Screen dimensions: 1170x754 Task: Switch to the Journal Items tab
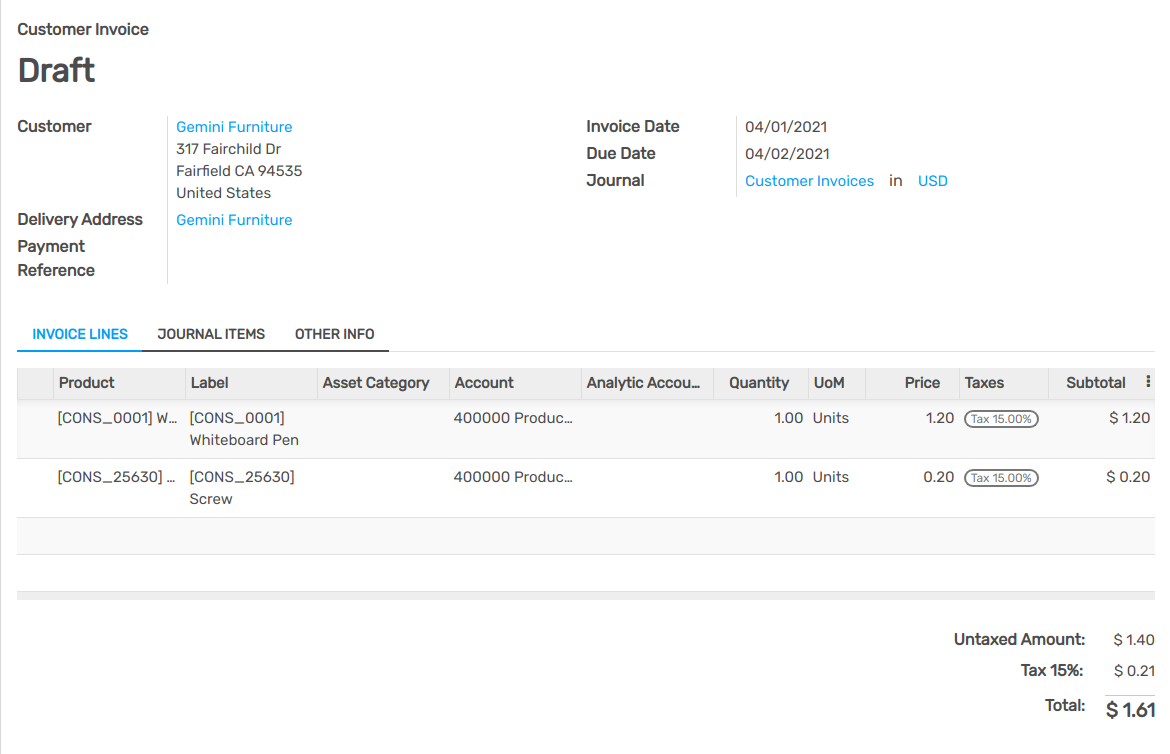coord(211,334)
